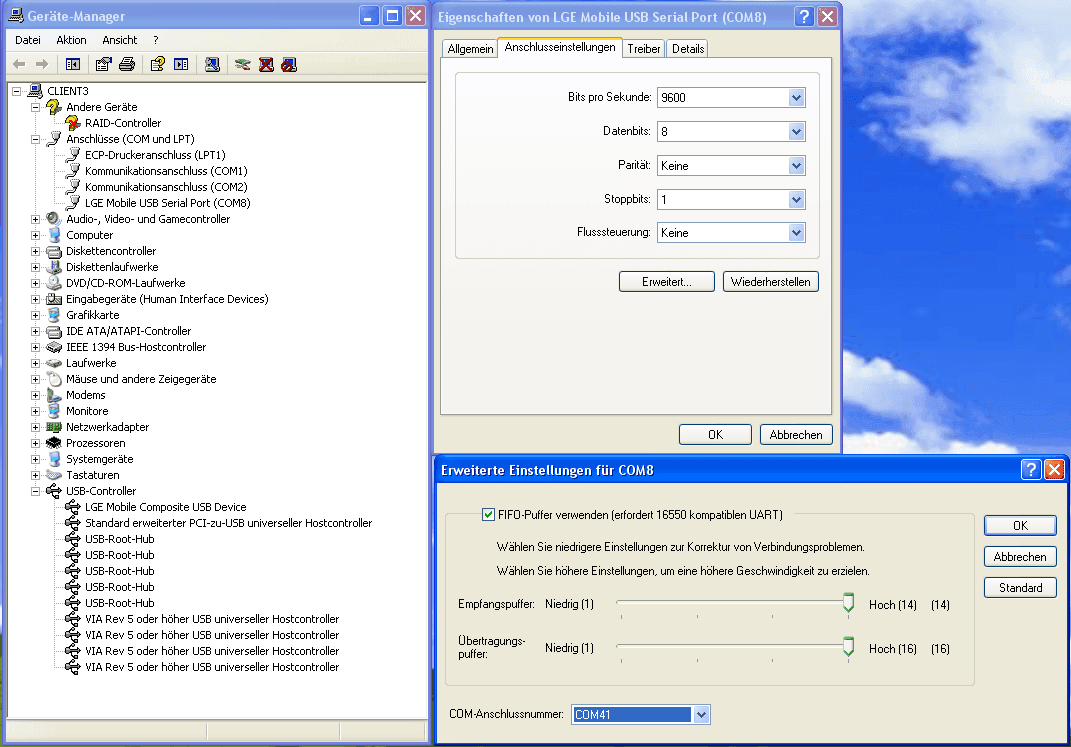The image size is (1071, 747).
Task: Click the Empfangspuffer slider handle
Action: pos(848,603)
